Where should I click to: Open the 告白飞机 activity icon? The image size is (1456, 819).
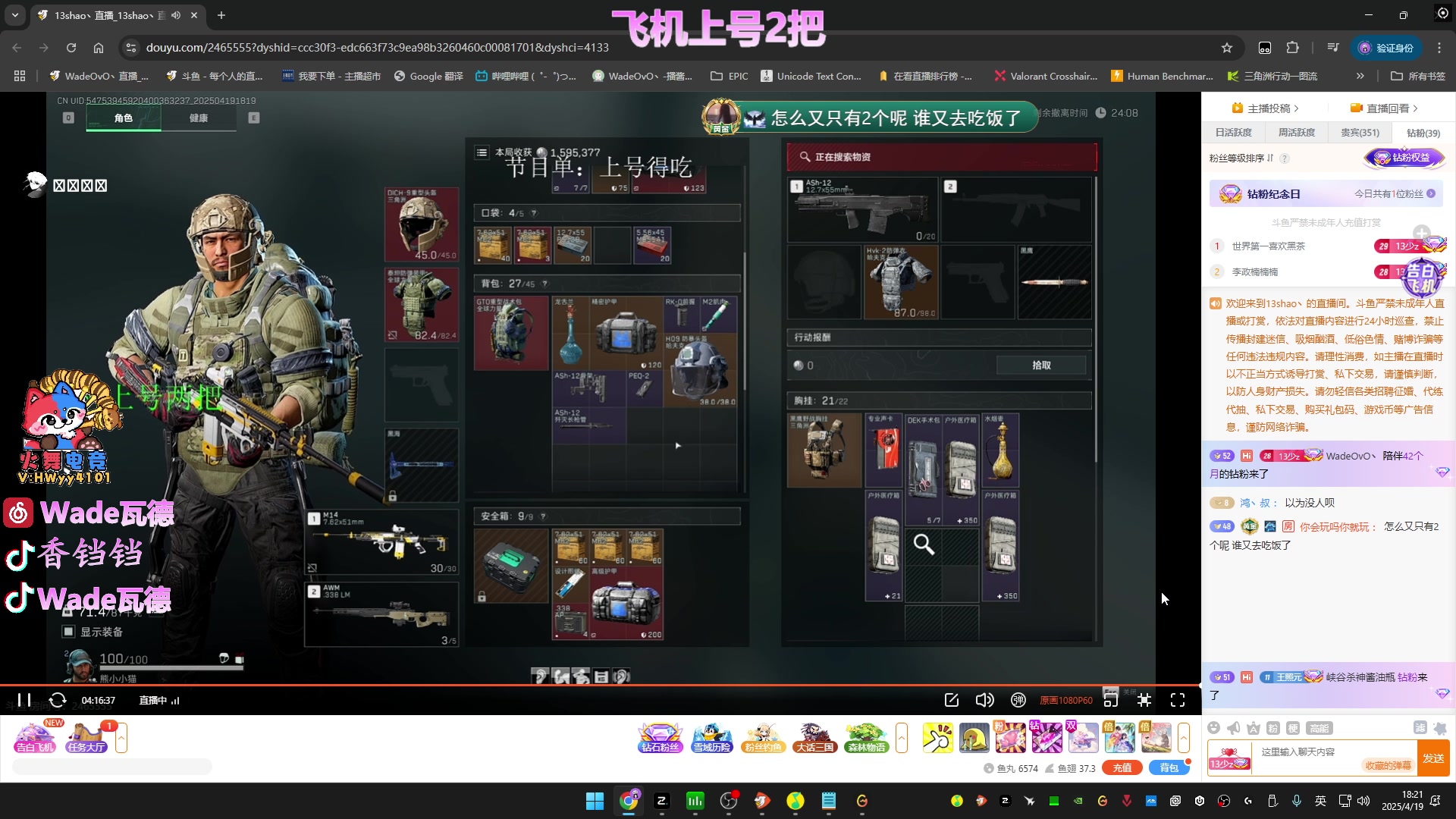click(35, 737)
